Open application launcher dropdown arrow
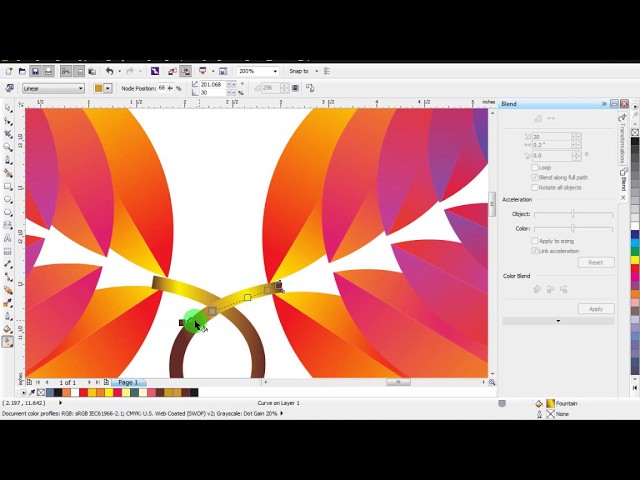Image resolution: width=640 pixels, height=480 pixels. pyautogui.click(x=213, y=71)
